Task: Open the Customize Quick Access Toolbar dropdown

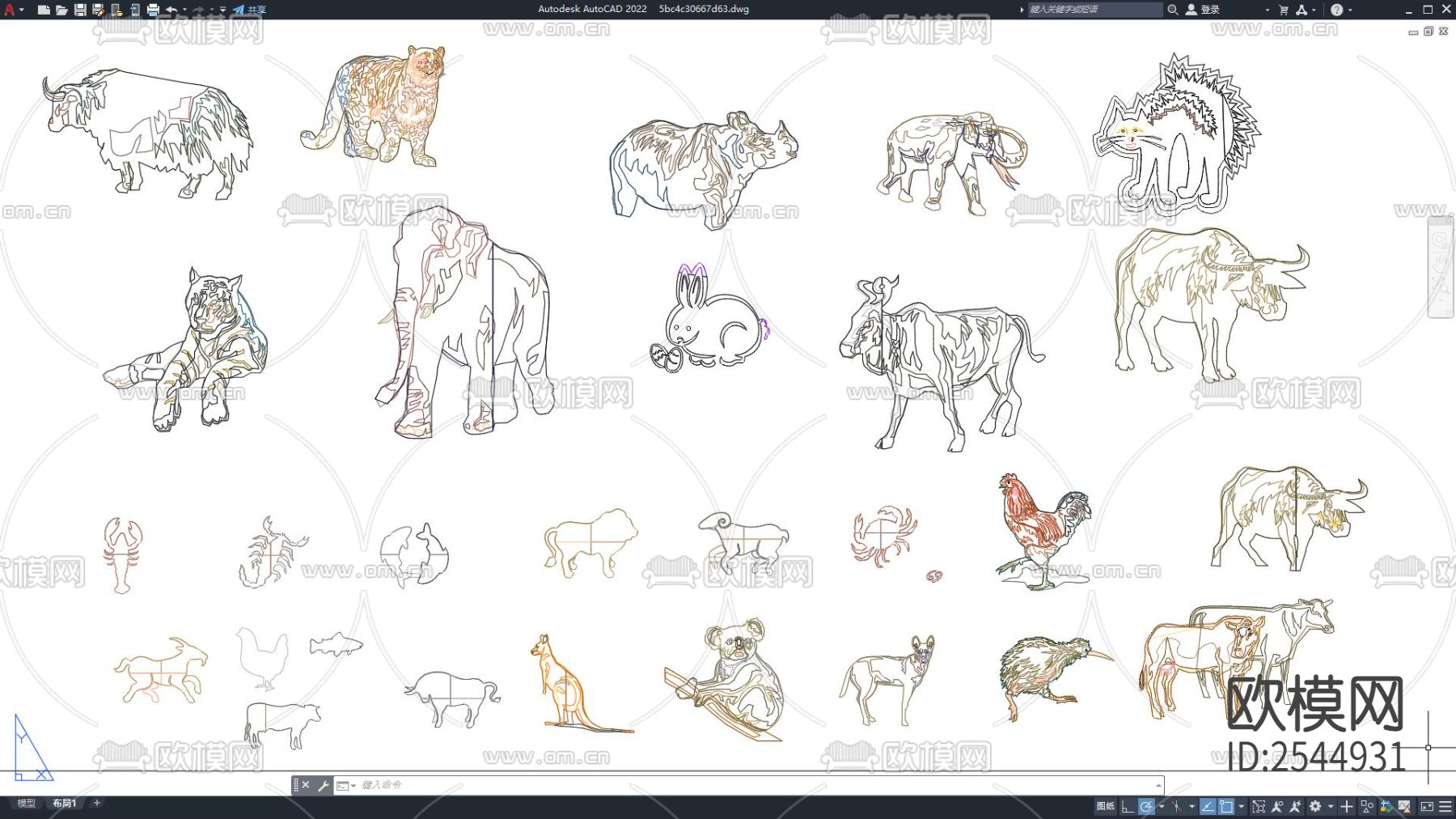Action: pos(223,10)
